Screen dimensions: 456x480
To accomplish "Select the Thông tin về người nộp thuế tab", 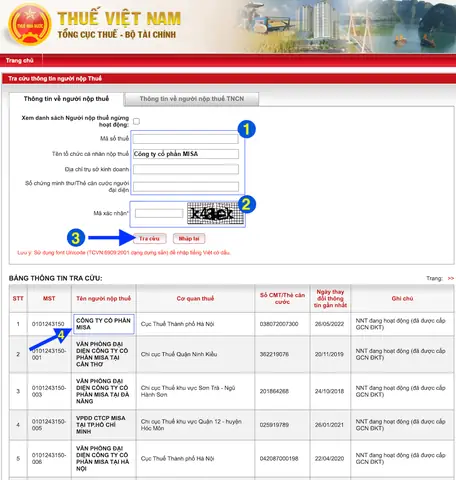I will [66, 99].
